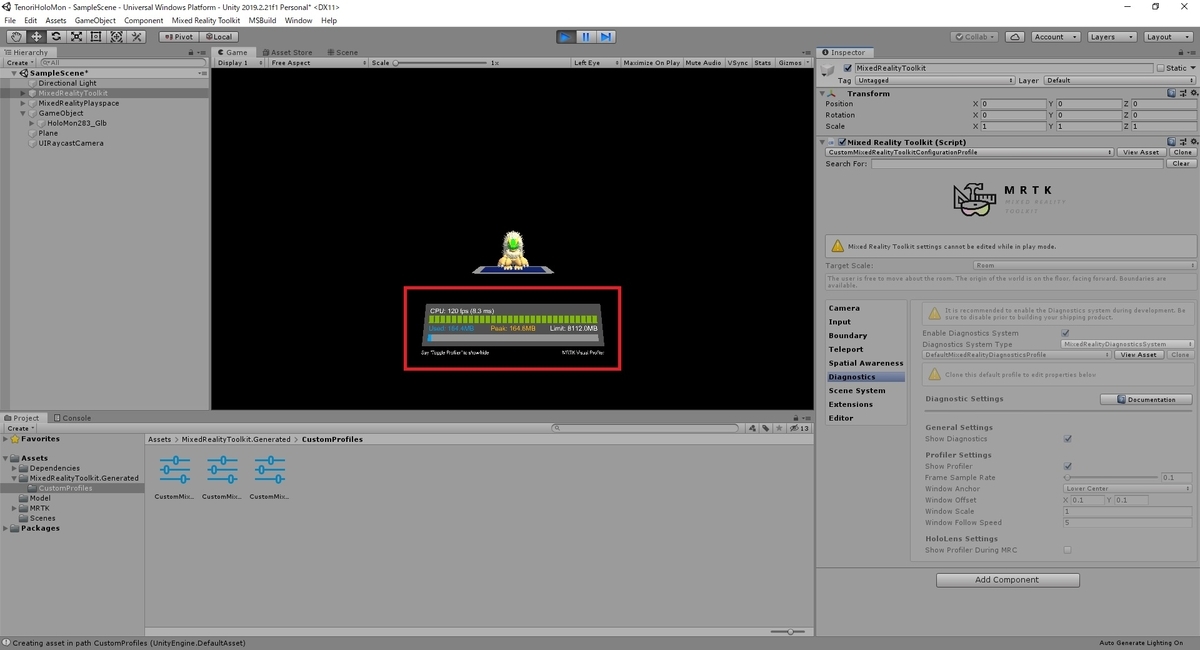The width and height of the screenshot is (1200, 650).
Task: Select the Spatial Awareness settings tab
Action: click(865, 363)
